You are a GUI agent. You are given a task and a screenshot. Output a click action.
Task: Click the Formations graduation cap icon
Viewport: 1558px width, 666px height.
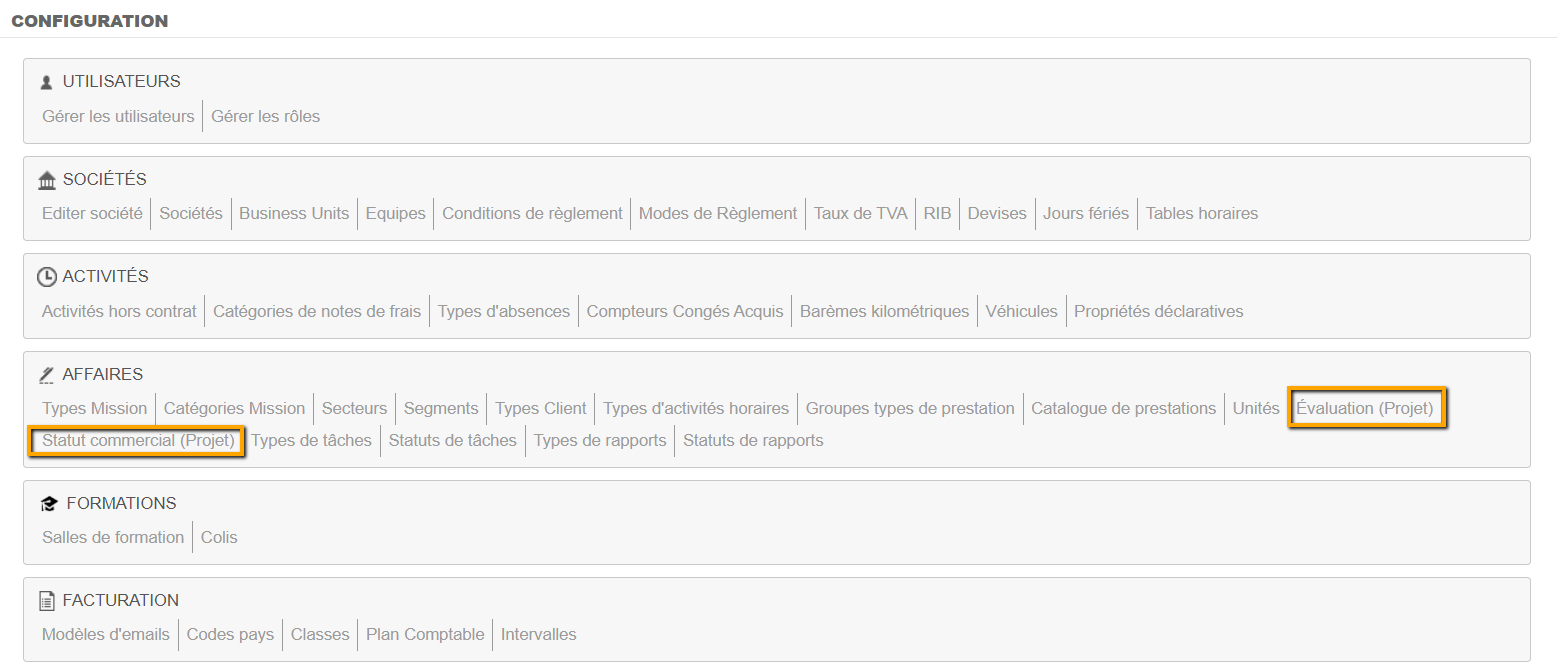coord(49,504)
